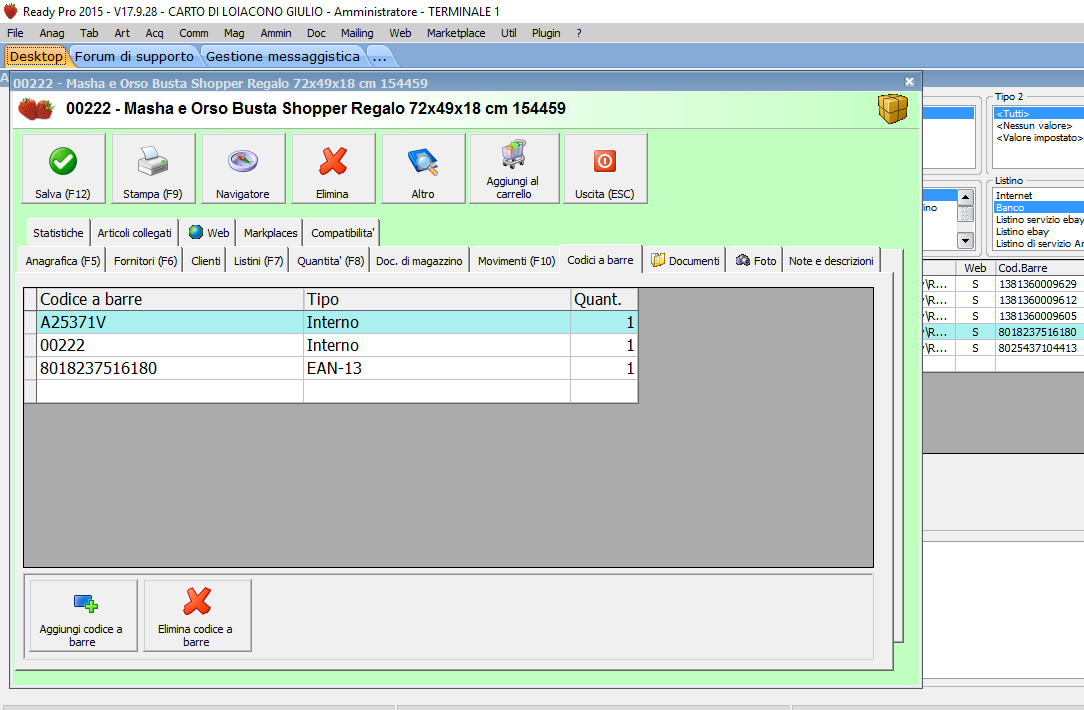1084x710 pixels.
Task: Open the Compatibilita' tab
Action: (x=342, y=233)
